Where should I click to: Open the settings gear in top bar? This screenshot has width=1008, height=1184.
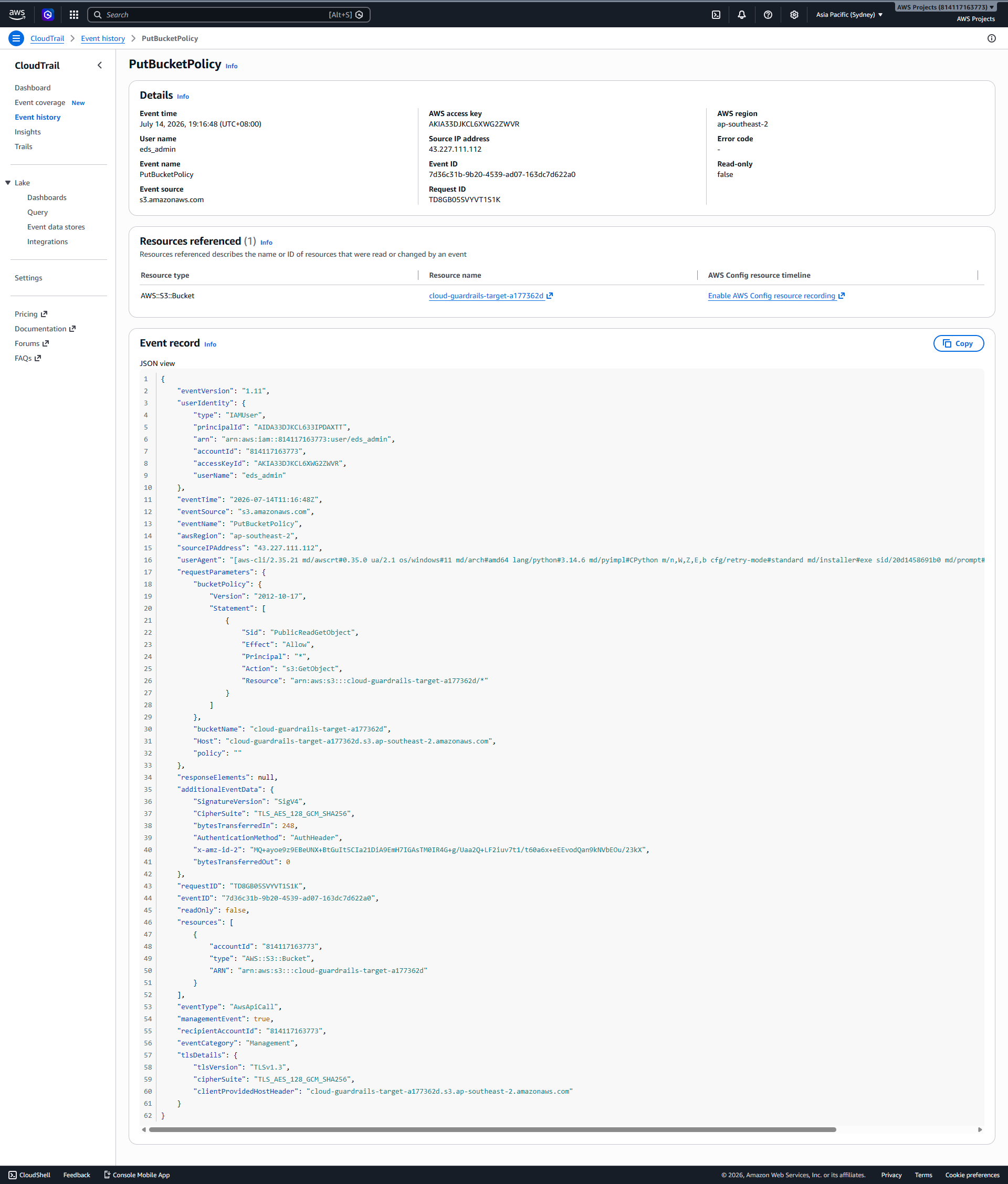pos(794,15)
